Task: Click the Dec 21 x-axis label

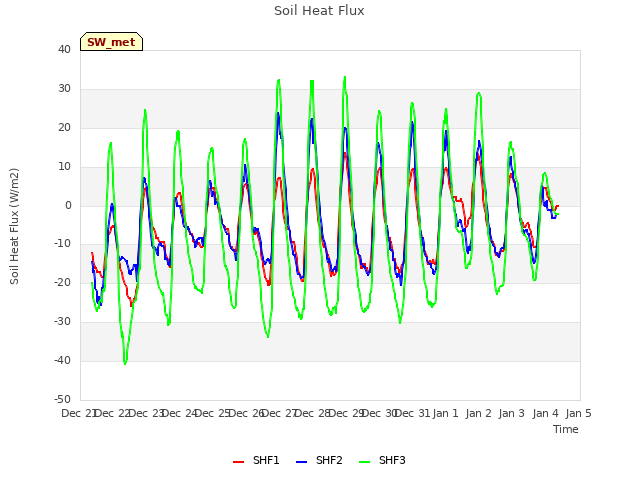Action: [79, 413]
